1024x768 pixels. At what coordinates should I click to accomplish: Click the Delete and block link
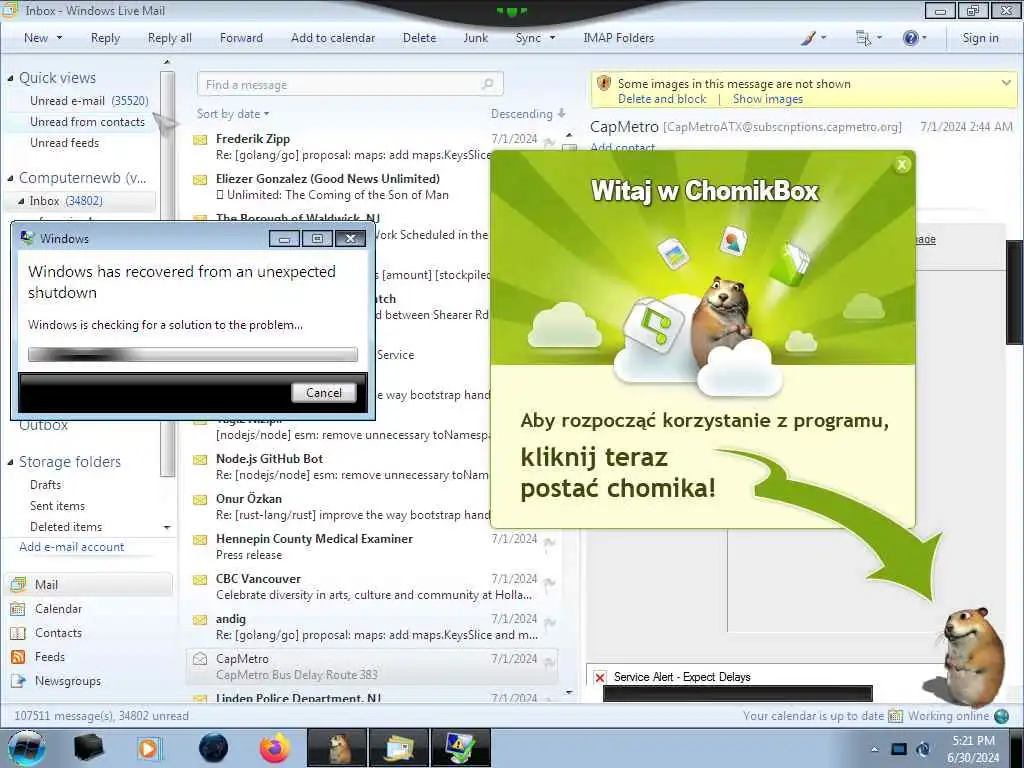662,99
